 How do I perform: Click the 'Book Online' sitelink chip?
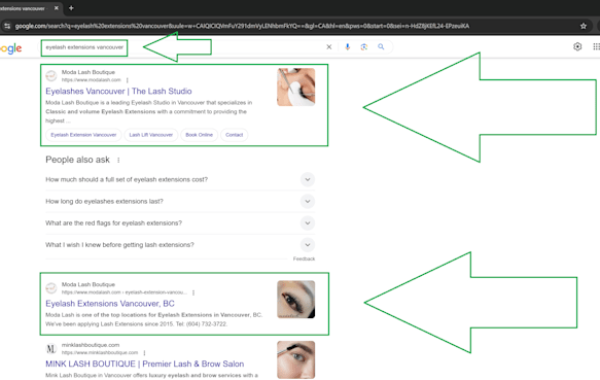pos(199,135)
